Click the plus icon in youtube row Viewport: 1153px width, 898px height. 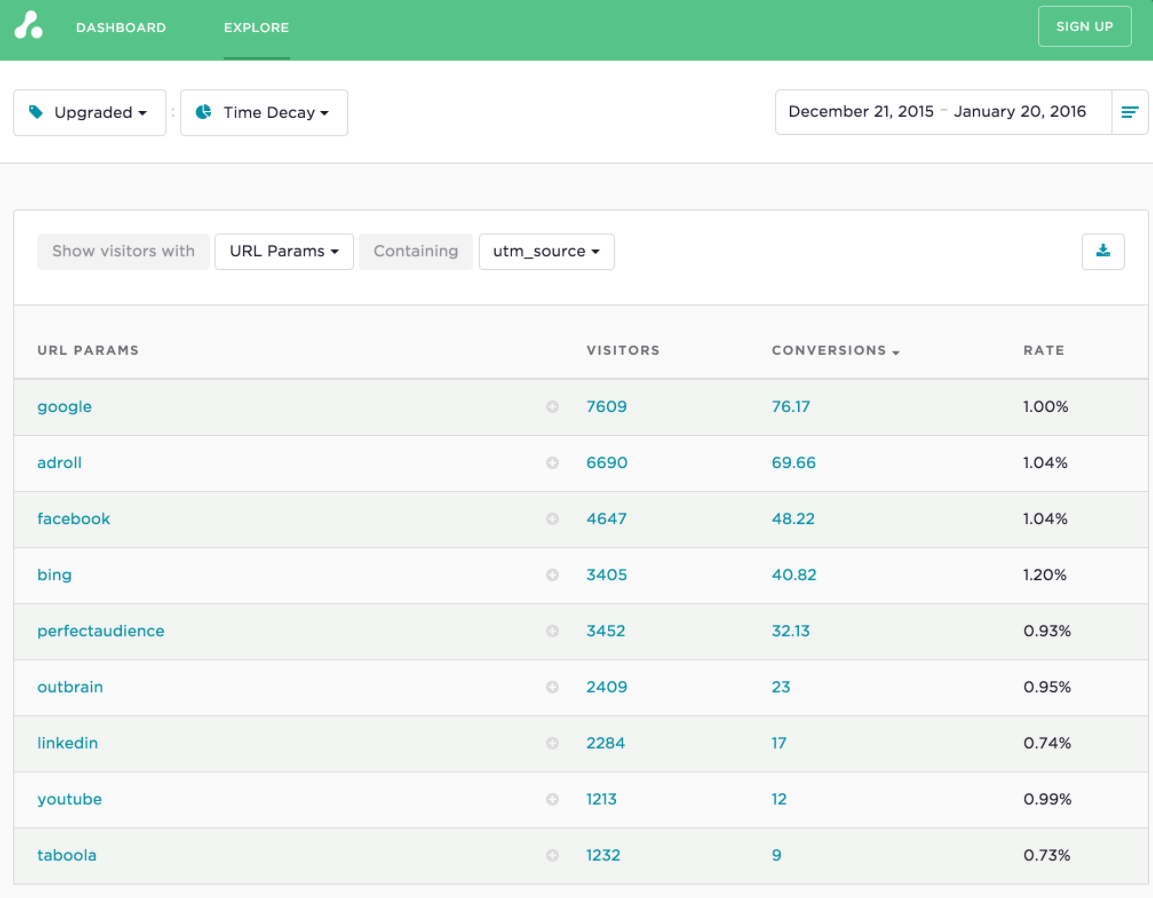(552, 799)
